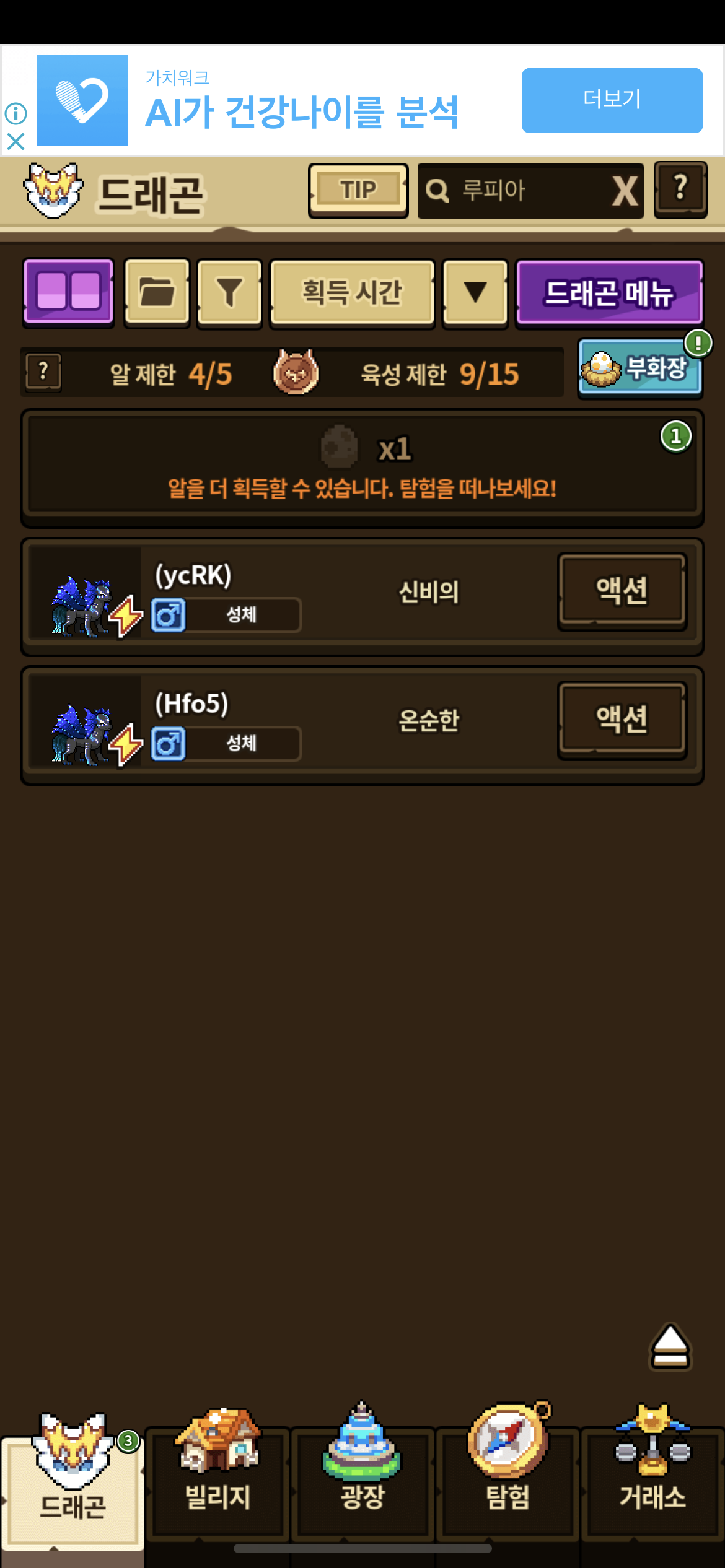Click the 루피아 search input field
This screenshot has width=725, height=1568.
point(514,191)
